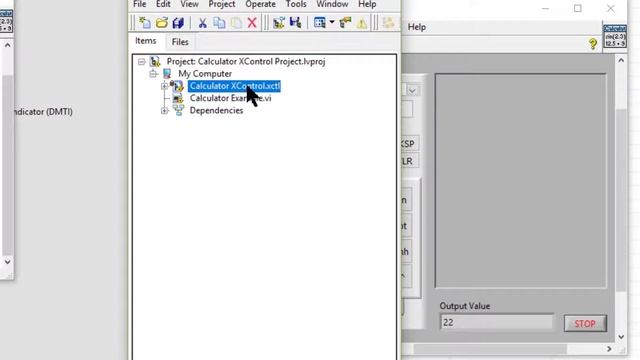Click the large gray display area in VI
The height and width of the screenshot is (360, 640).
[521, 181]
